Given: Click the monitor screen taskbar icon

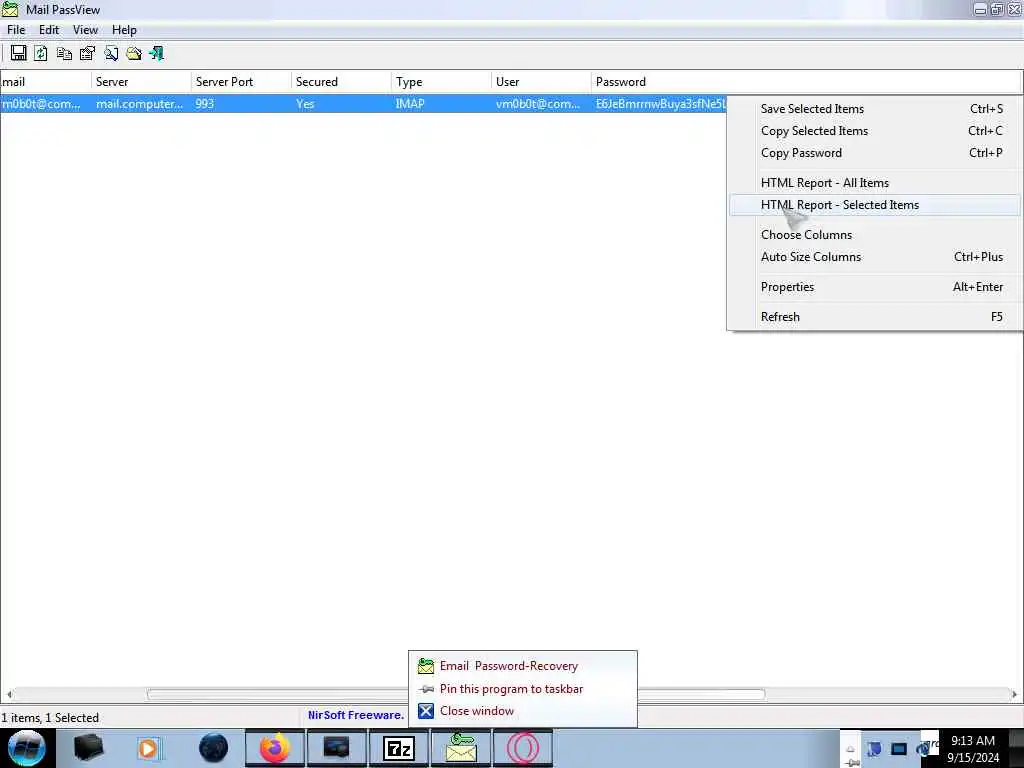Looking at the screenshot, I should coord(336,748).
